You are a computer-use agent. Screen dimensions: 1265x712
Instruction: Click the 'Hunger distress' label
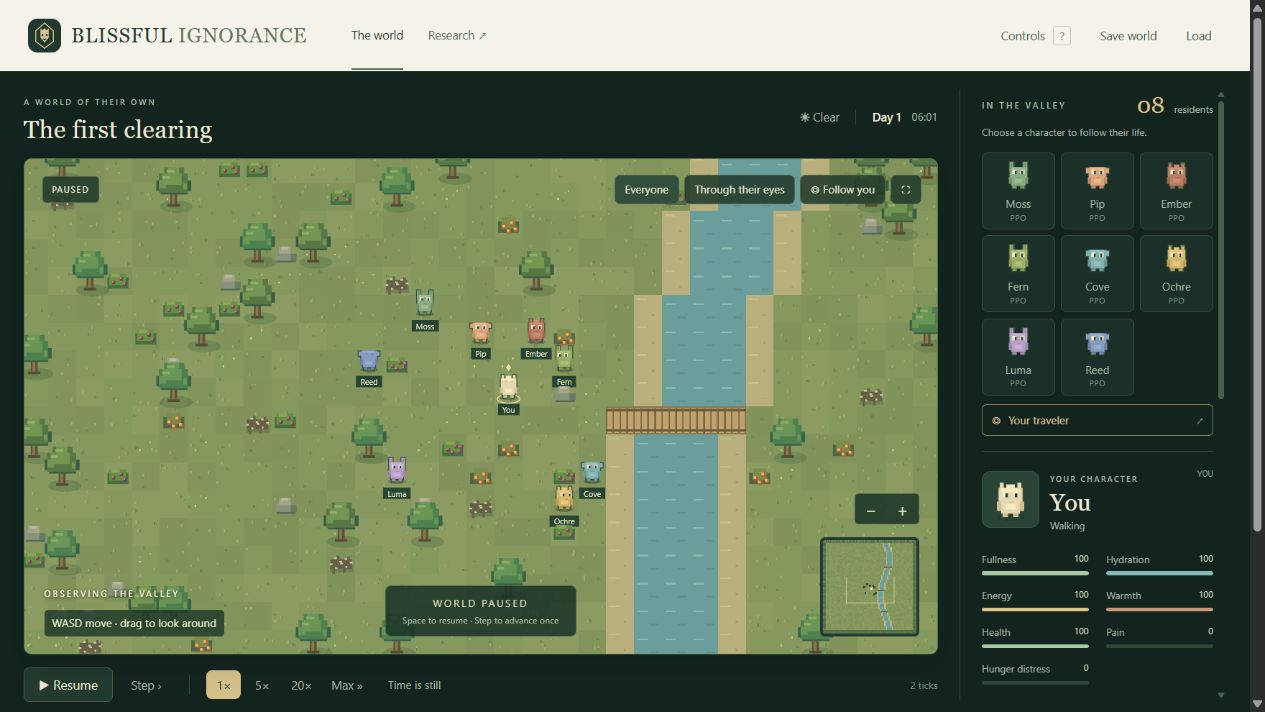click(1015, 669)
